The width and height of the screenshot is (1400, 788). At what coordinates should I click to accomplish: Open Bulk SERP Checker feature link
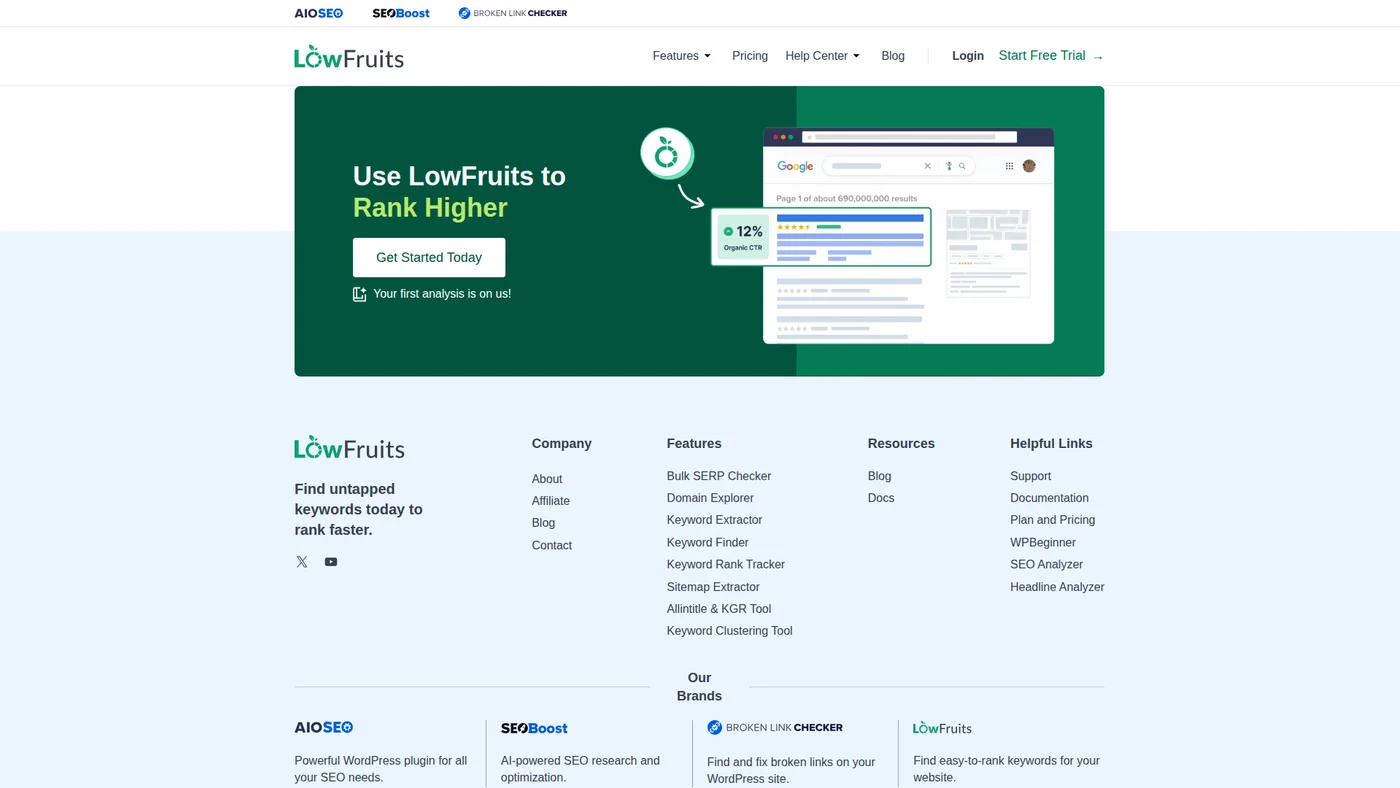pyautogui.click(x=719, y=476)
